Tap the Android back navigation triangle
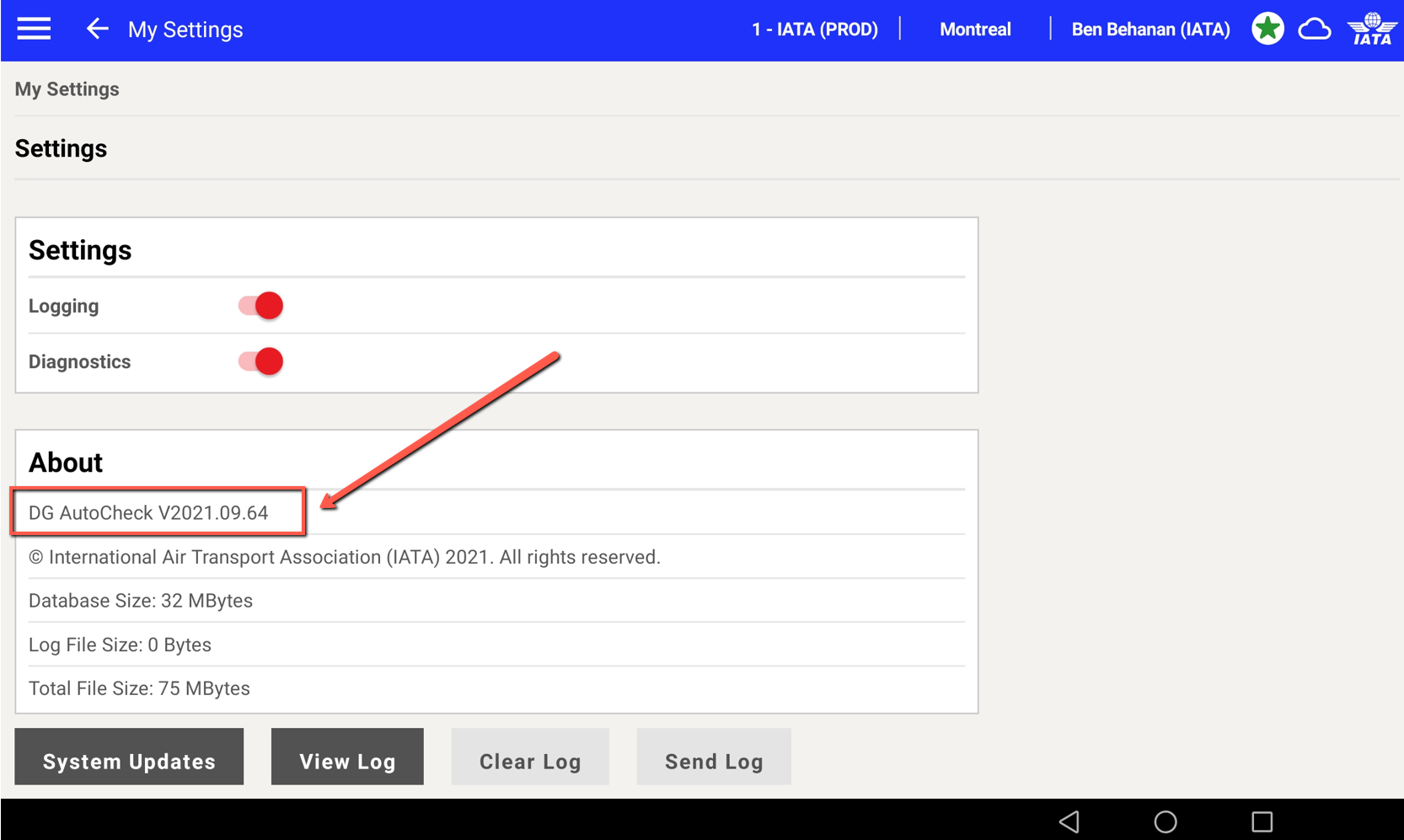The image size is (1404, 840). (x=1069, y=821)
